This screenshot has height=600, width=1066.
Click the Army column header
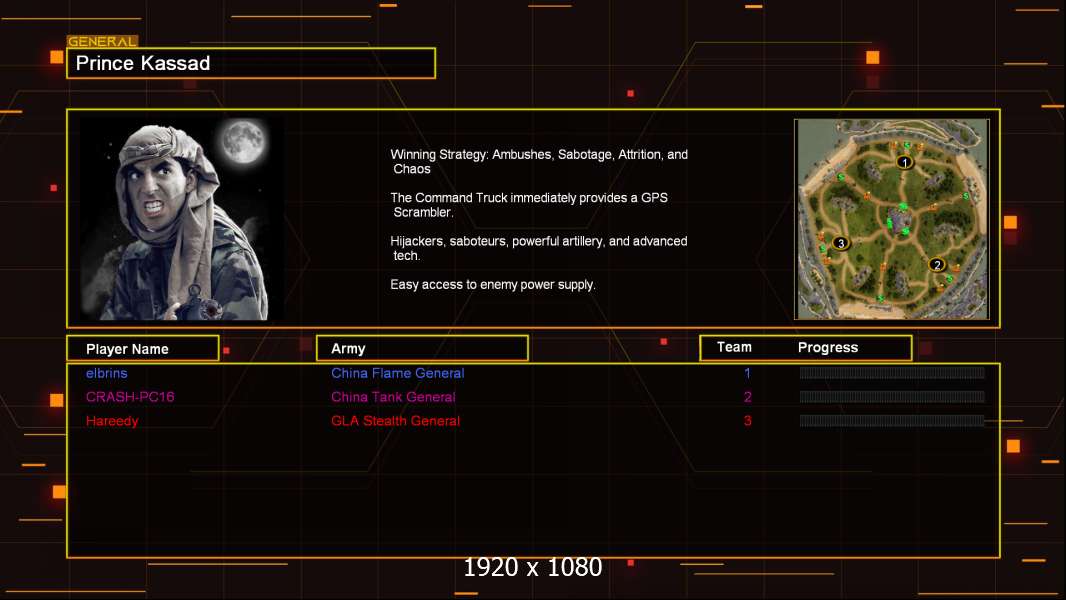pyautogui.click(x=422, y=348)
